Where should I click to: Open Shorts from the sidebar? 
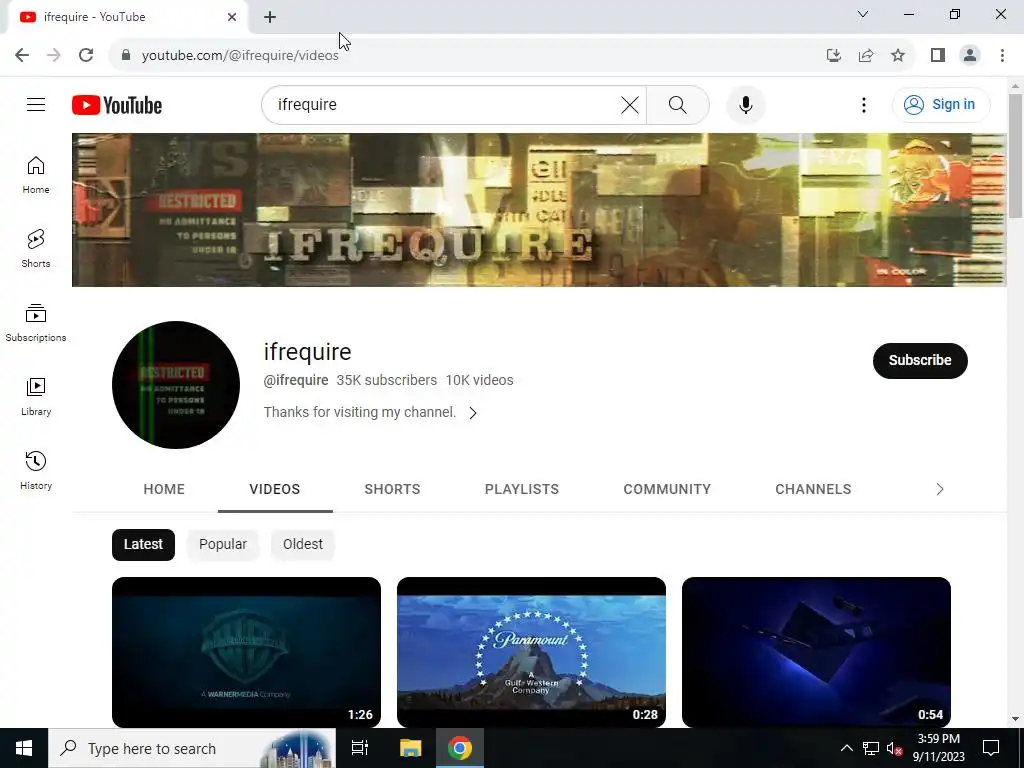coord(36,249)
